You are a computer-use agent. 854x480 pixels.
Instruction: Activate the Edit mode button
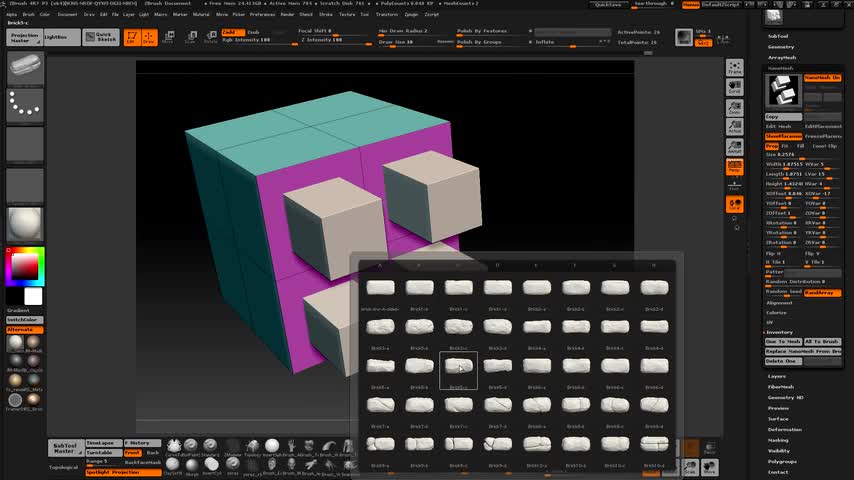131,38
